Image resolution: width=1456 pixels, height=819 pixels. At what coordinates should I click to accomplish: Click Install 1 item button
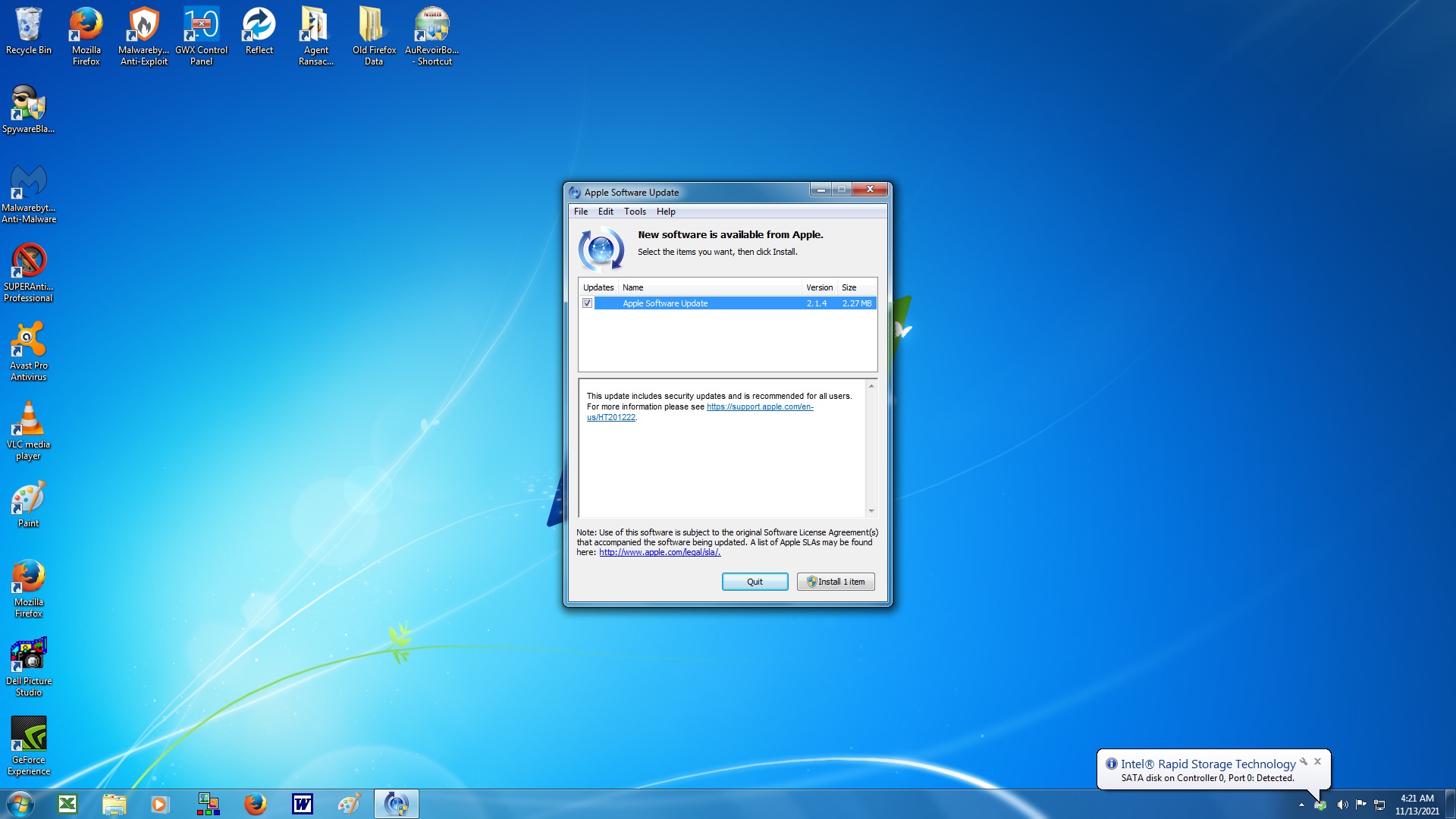point(836,582)
